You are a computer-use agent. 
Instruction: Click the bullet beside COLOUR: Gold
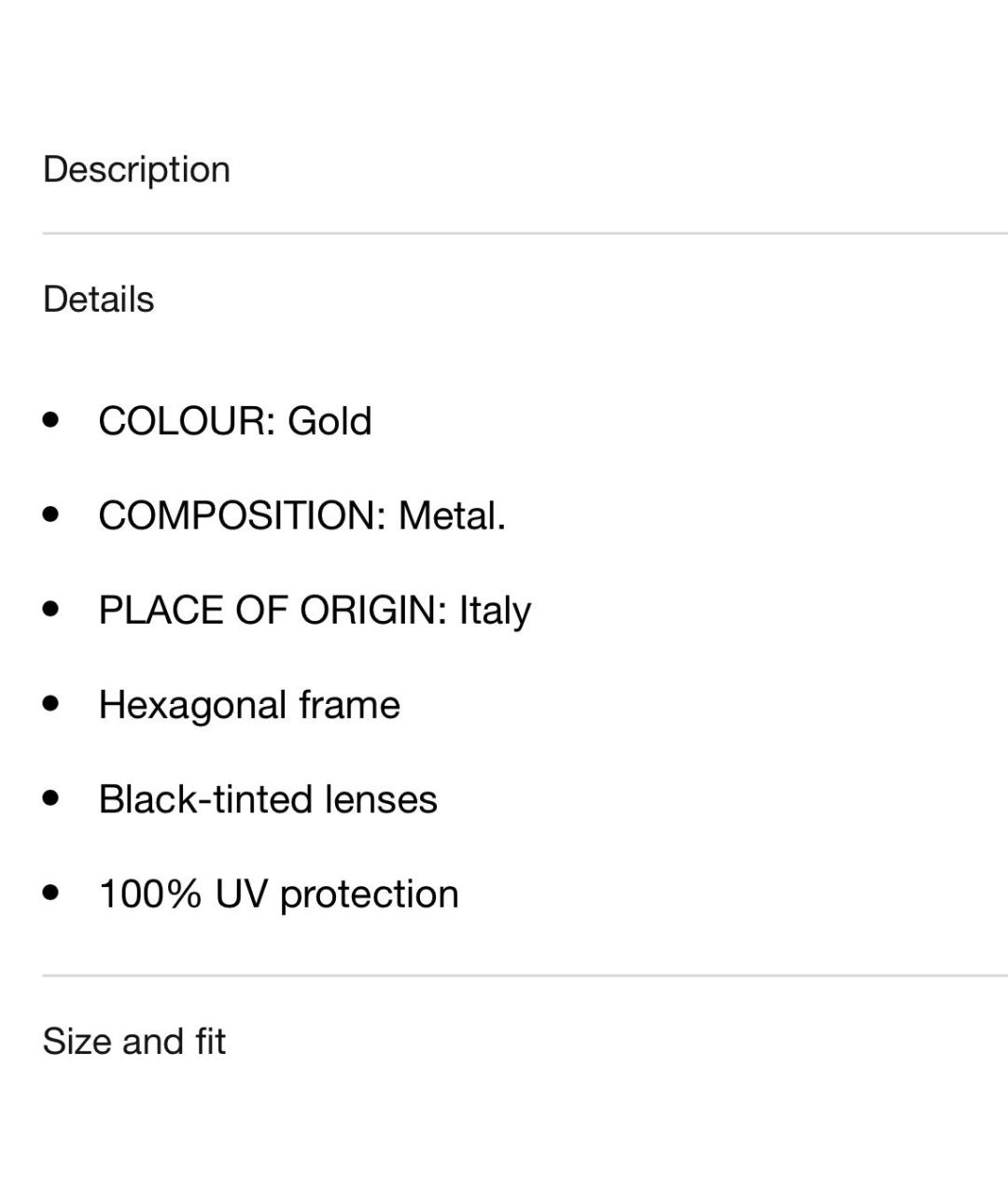pyautogui.click(x=51, y=420)
